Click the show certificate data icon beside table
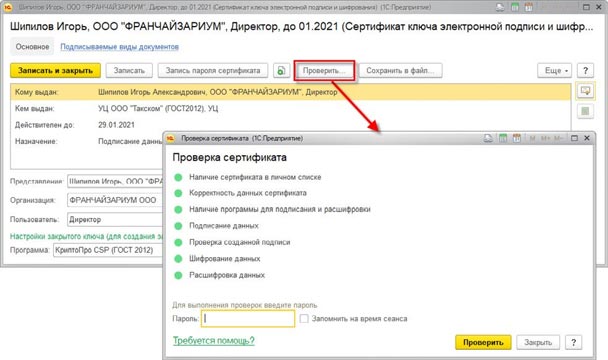 pyautogui.click(x=585, y=91)
